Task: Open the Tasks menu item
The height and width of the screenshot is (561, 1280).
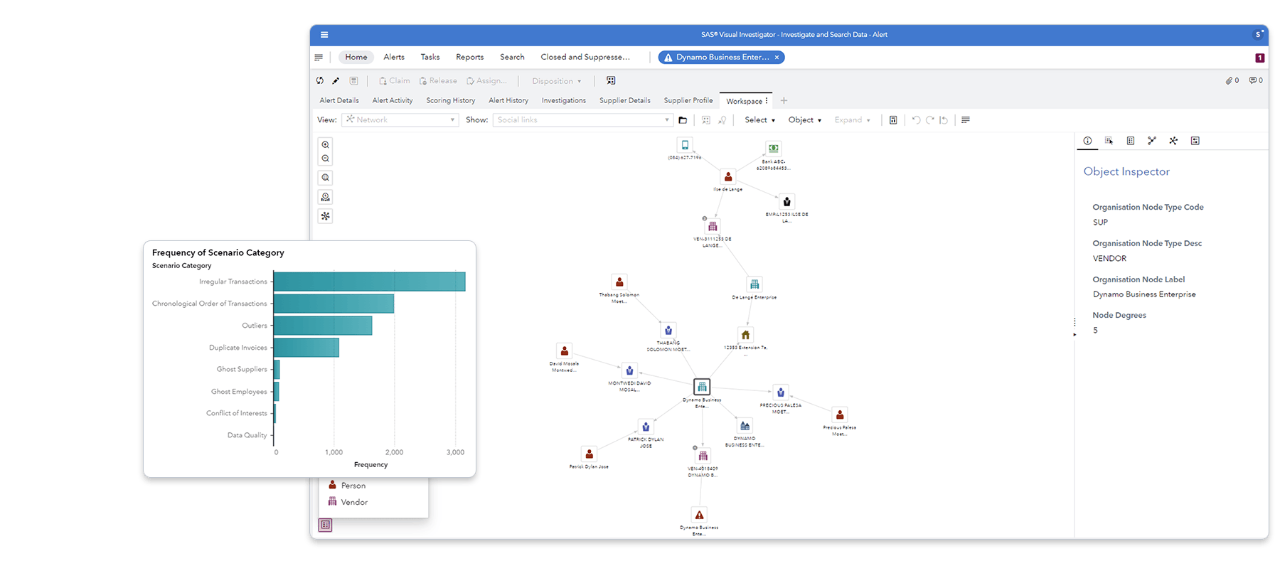Action: pos(430,57)
